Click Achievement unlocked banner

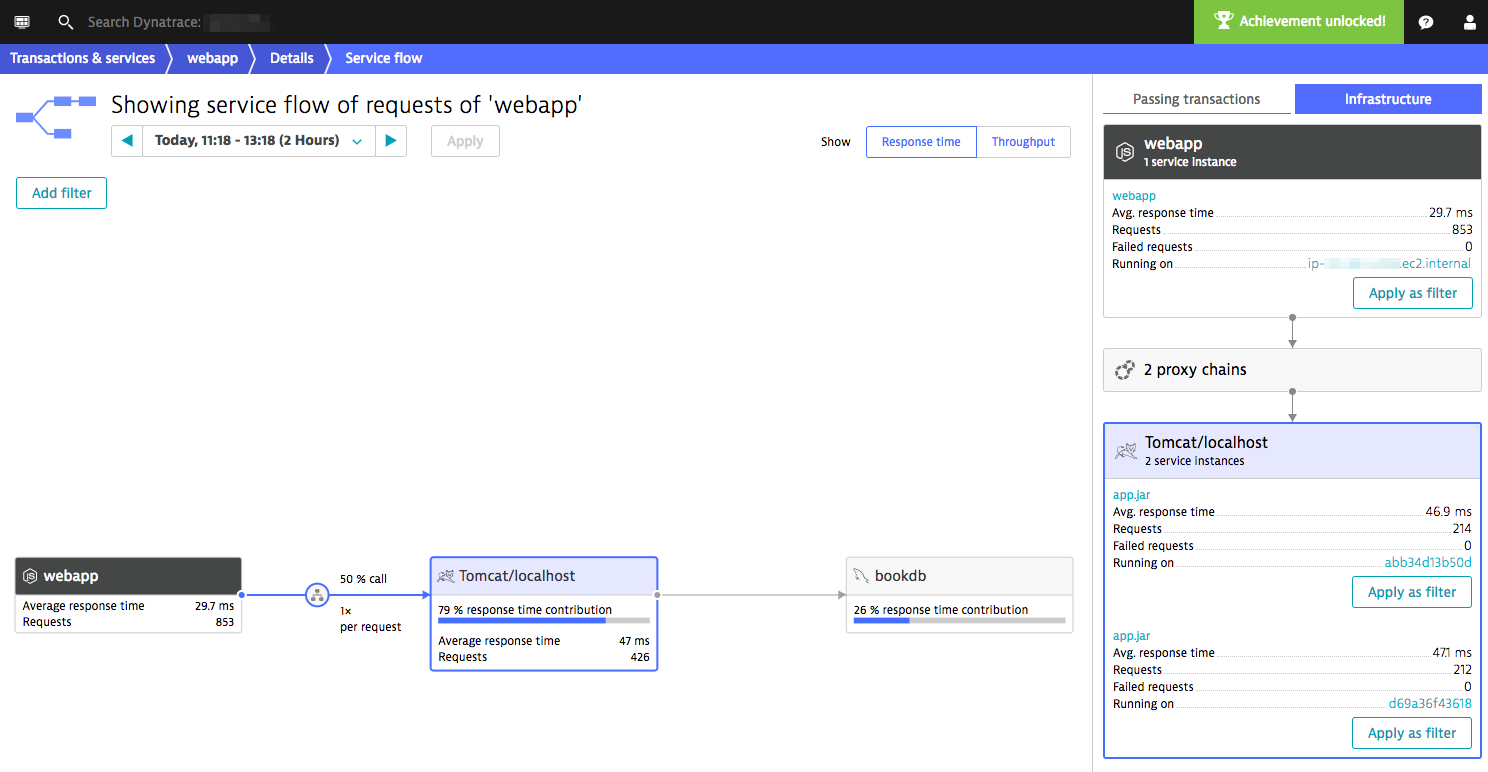1299,22
